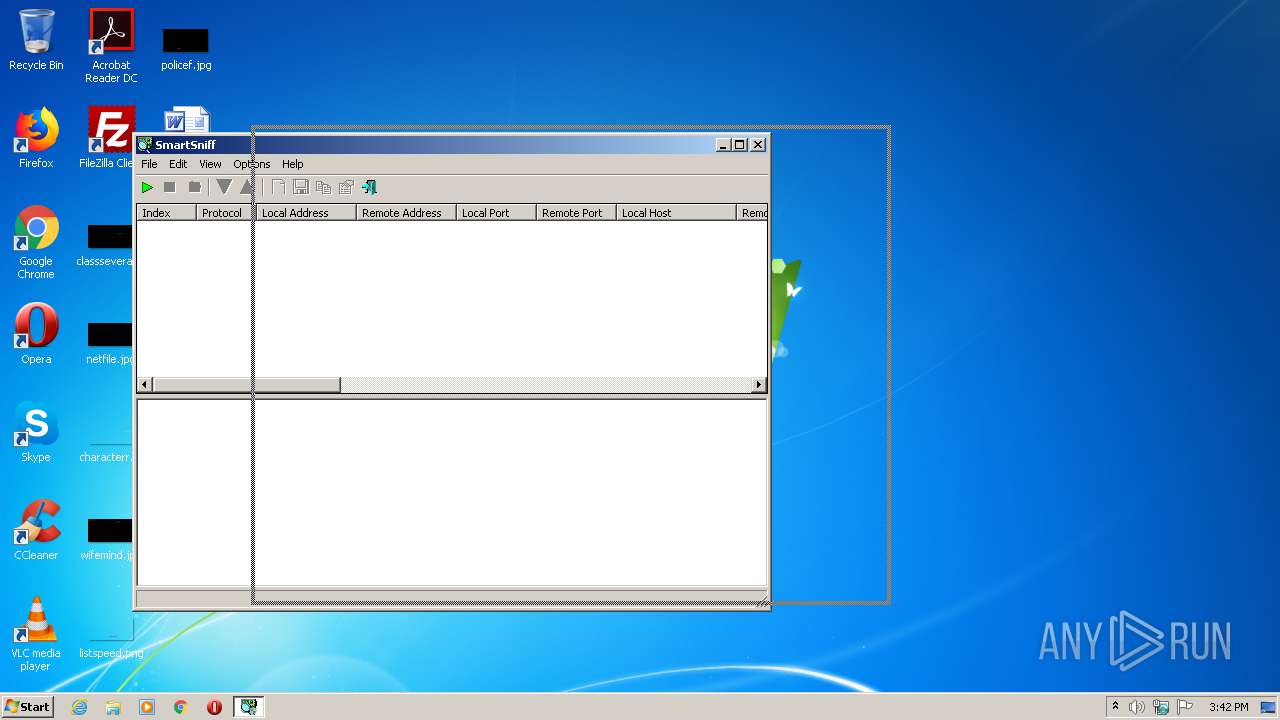Open properties via the toolbar icon

pos(346,187)
